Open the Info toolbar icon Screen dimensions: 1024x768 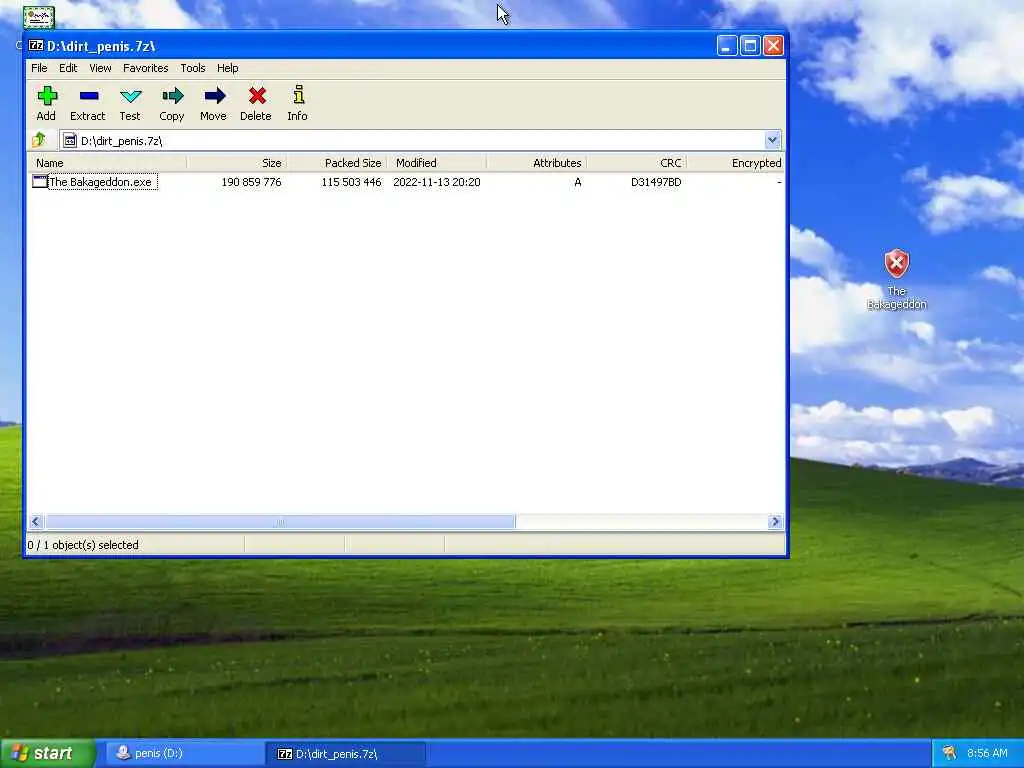[298, 95]
